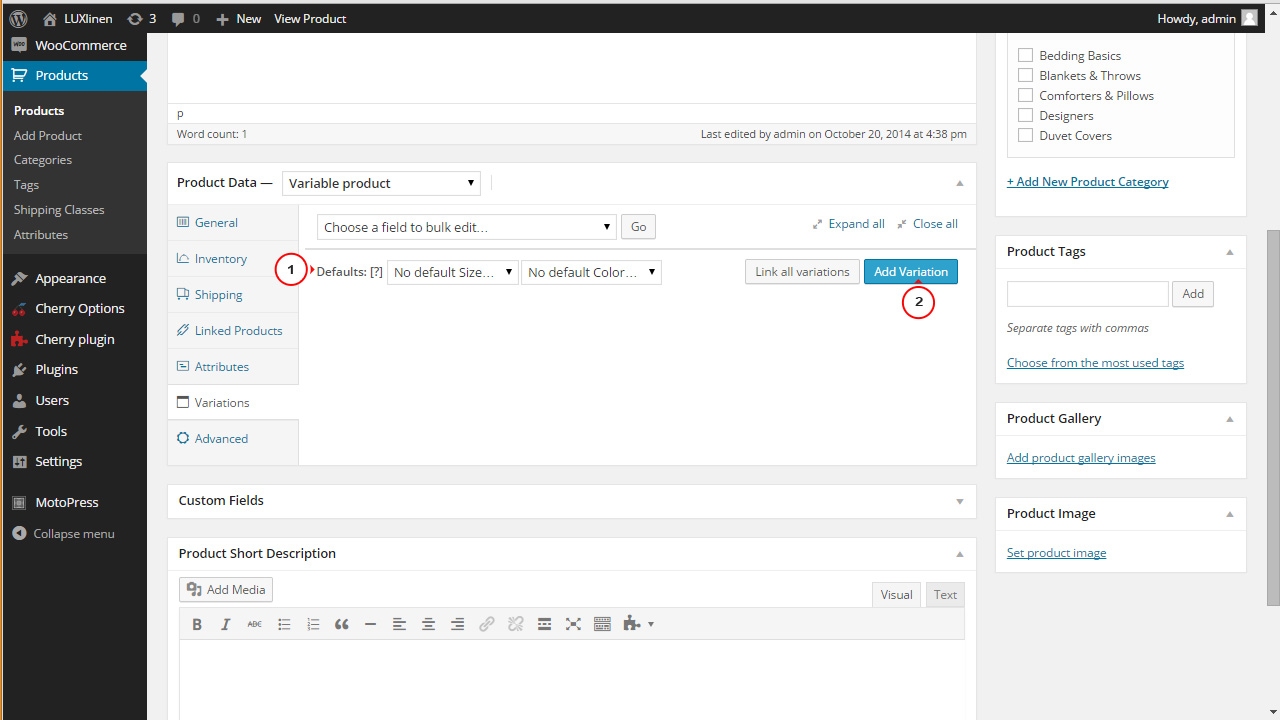The image size is (1280, 720).
Task: Switch editor to Visual mode
Action: coord(896,595)
